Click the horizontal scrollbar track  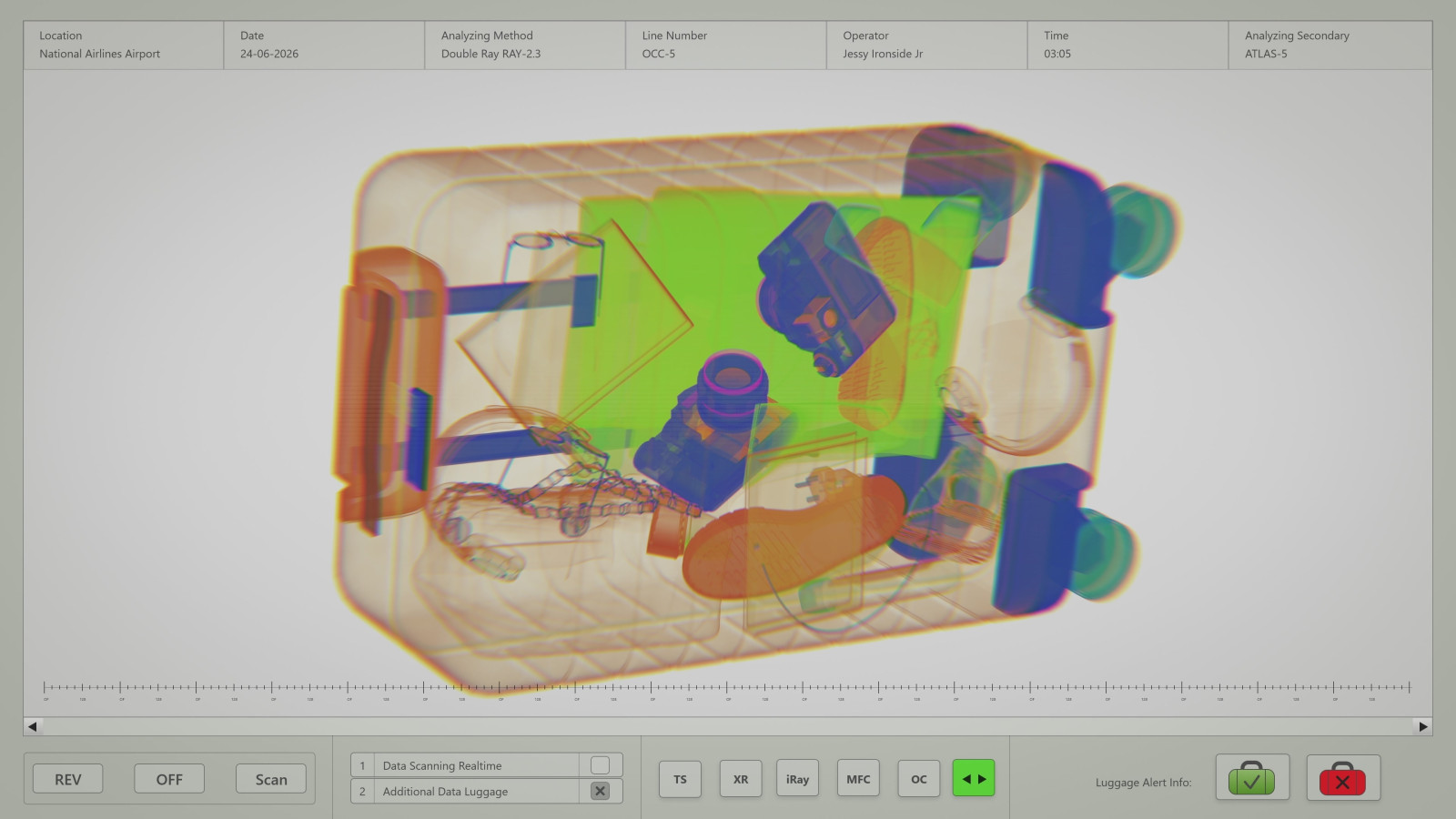pyautogui.click(x=728, y=726)
